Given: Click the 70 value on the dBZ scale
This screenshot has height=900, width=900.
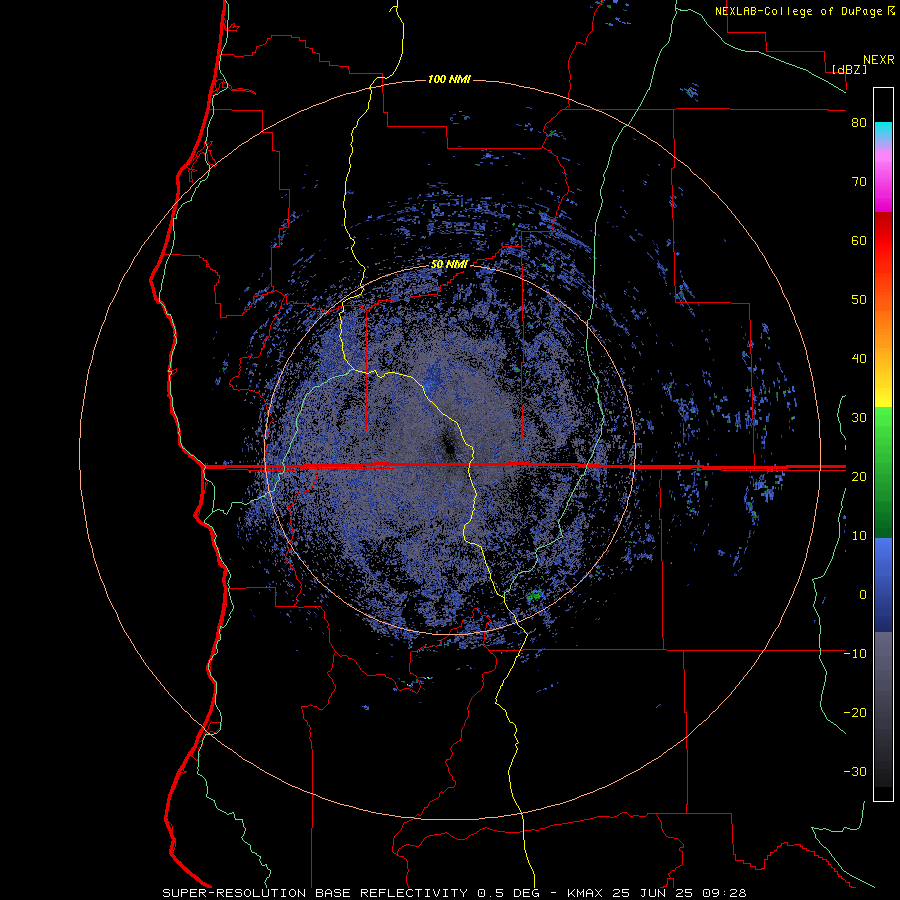Looking at the screenshot, I should pos(859,181).
